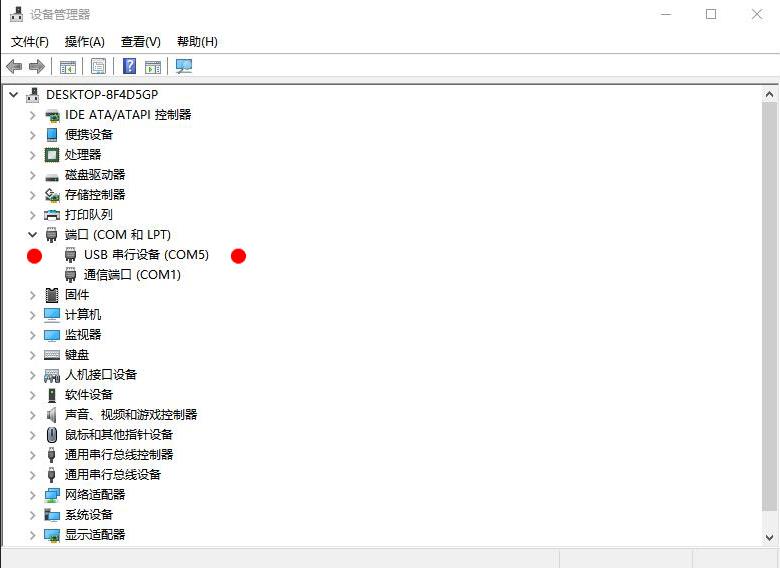The image size is (780, 568).
Task: Toggle the console tree pane toolbar icon
Action: tap(68, 66)
